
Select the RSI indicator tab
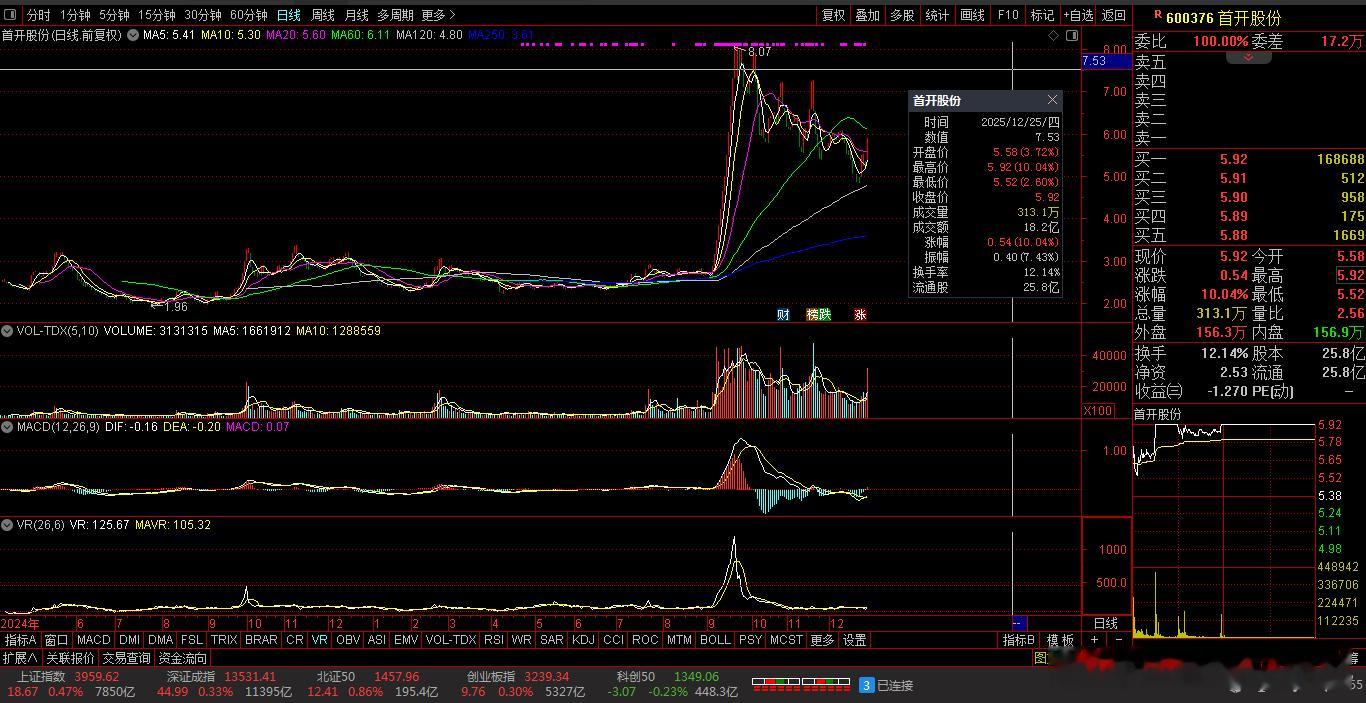pyautogui.click(x=494, y=640)
